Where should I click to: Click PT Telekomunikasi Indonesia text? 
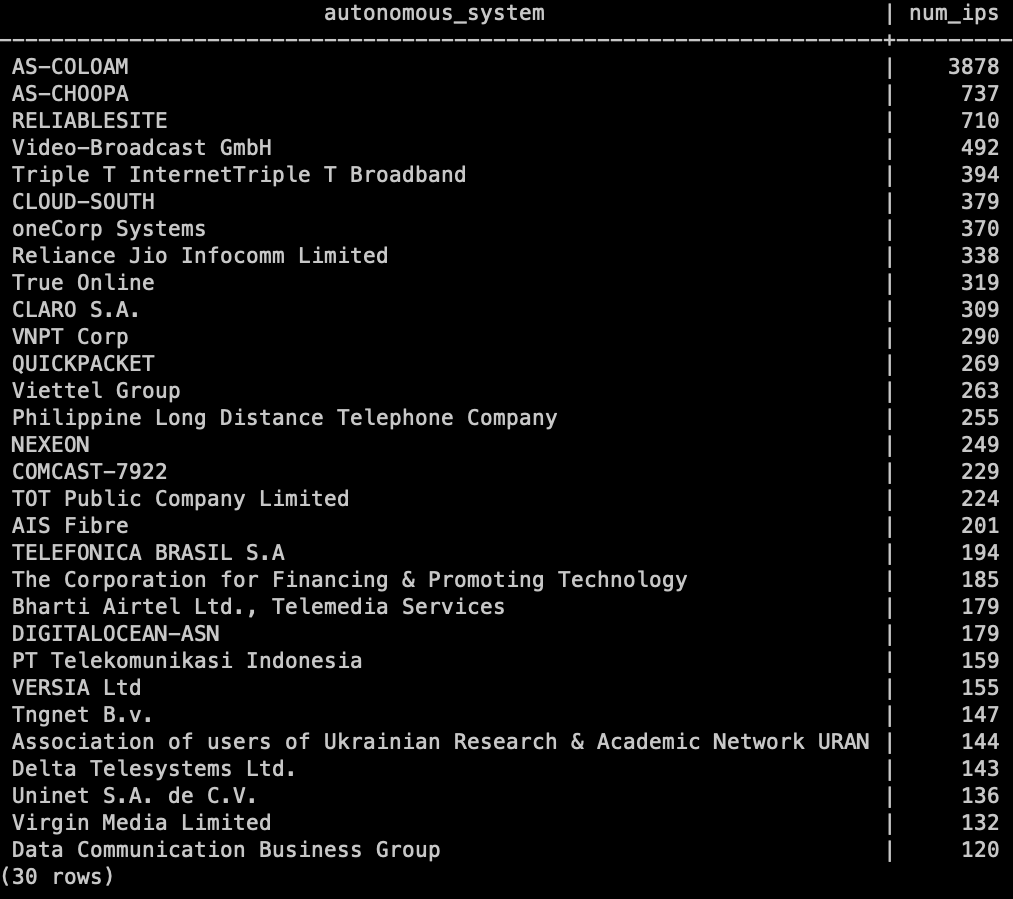[187, 661]
